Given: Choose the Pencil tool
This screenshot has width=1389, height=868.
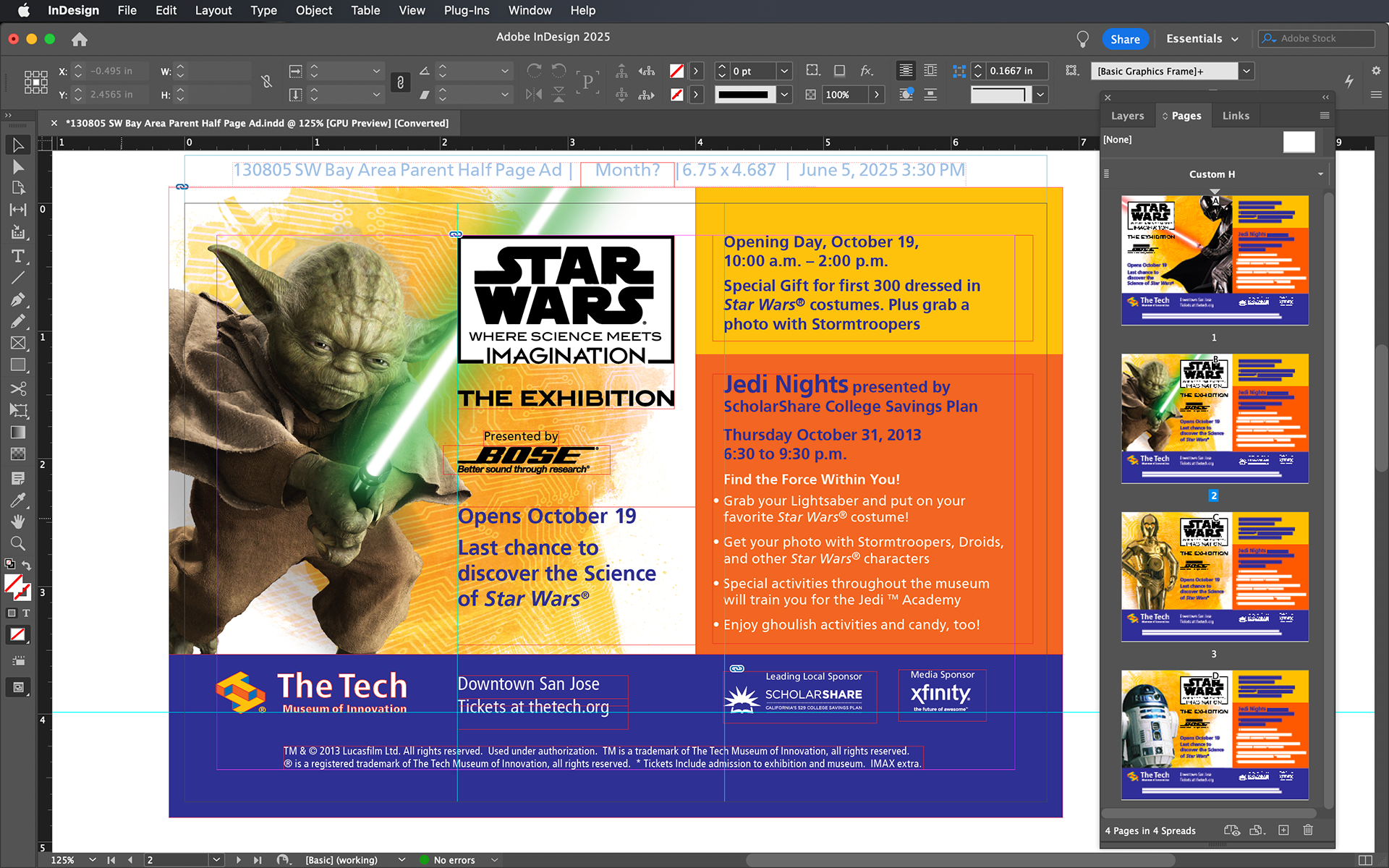Looking at the screenshot, I should (x=18, y=321).
